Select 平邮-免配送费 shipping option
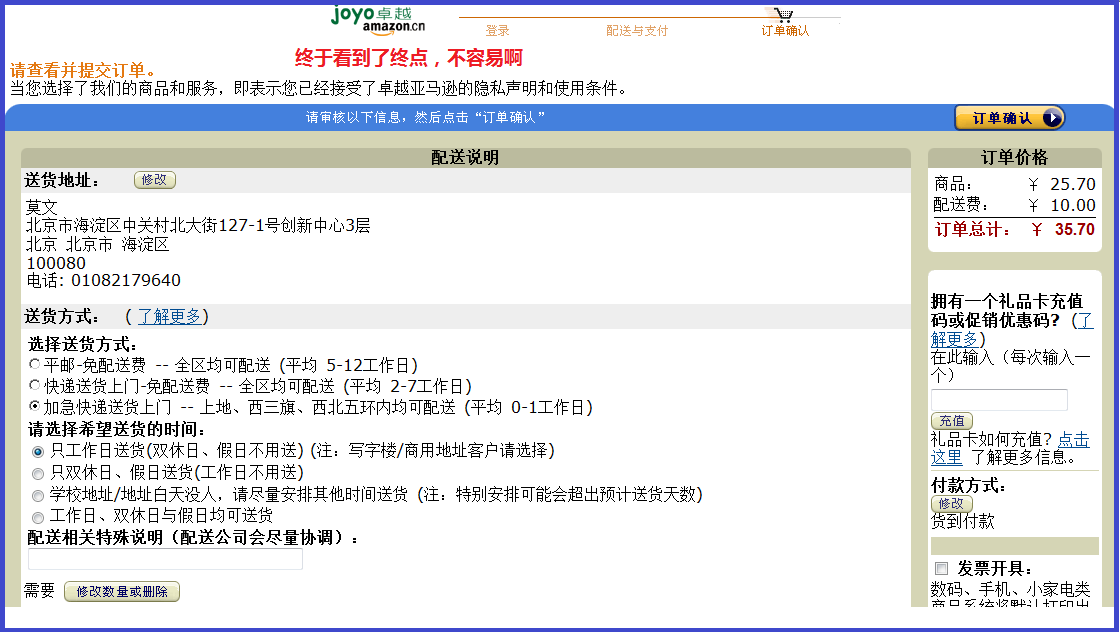 tap(35, 365)
